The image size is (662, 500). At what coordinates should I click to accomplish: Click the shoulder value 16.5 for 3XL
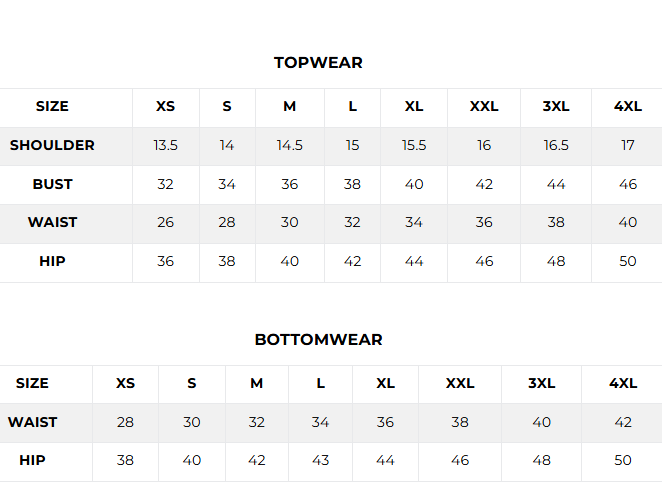pyautogui.click(x=556, y=146)
